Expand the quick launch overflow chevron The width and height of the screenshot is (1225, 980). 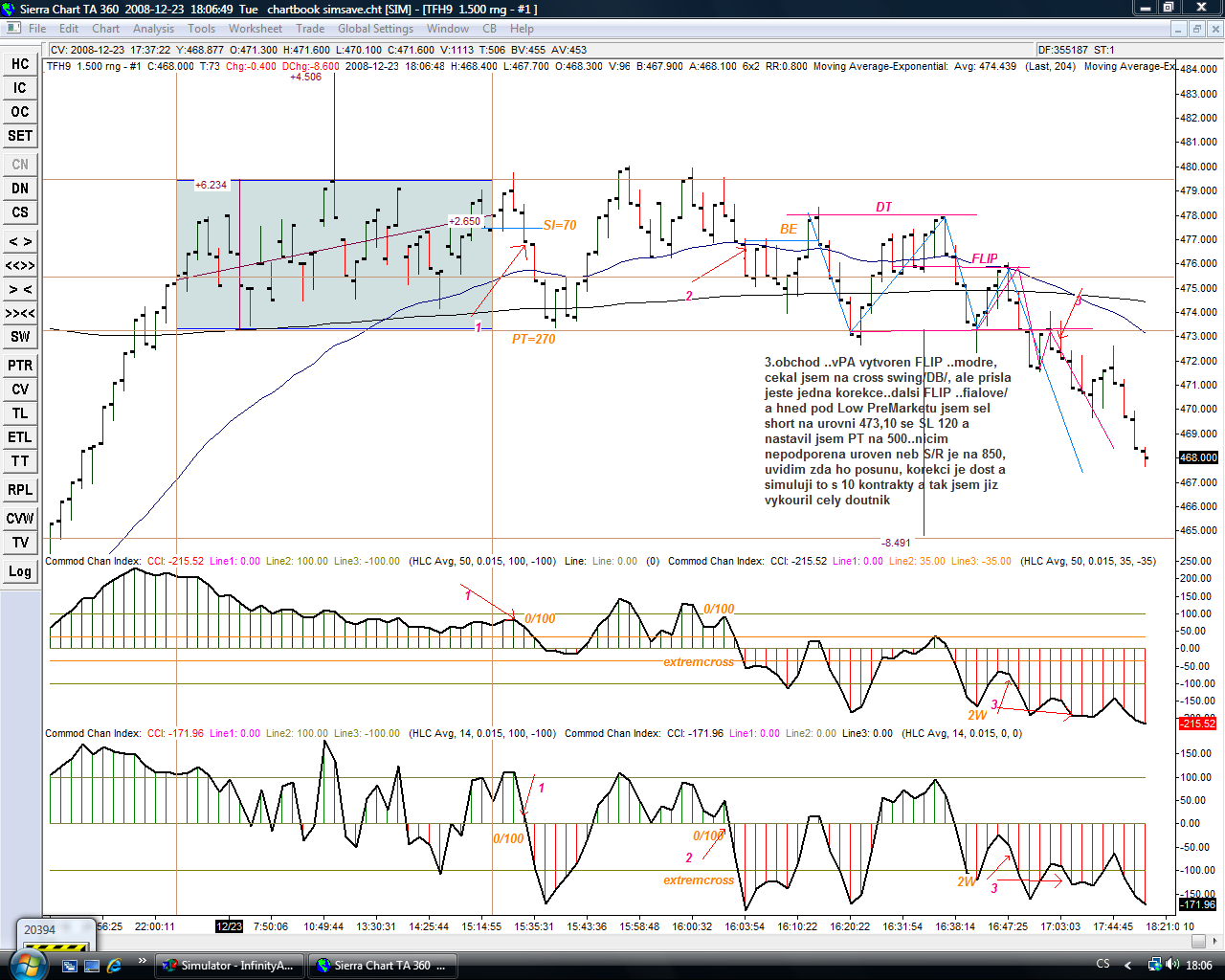143,961
